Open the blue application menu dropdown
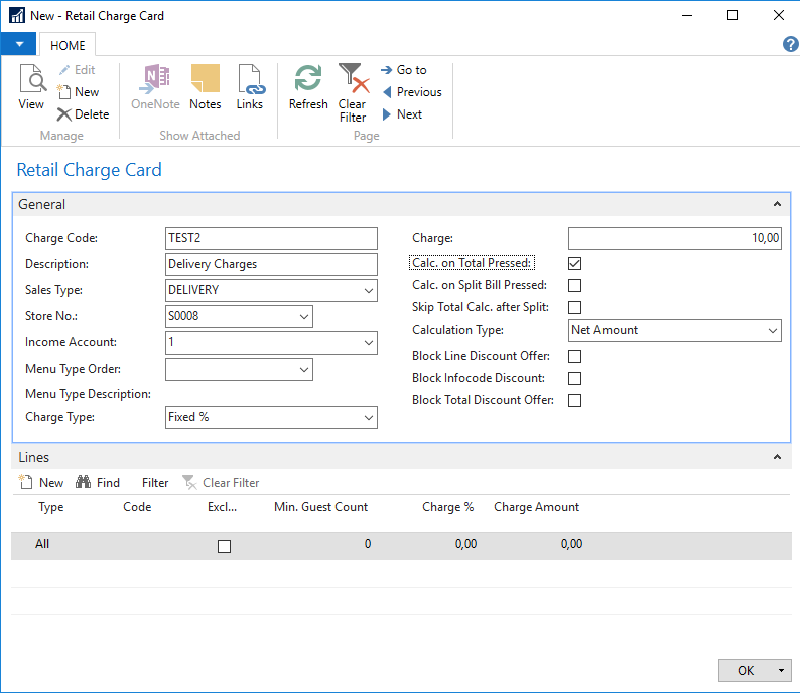This screenshot has height=695, width=800. click(x=18, y=44)
